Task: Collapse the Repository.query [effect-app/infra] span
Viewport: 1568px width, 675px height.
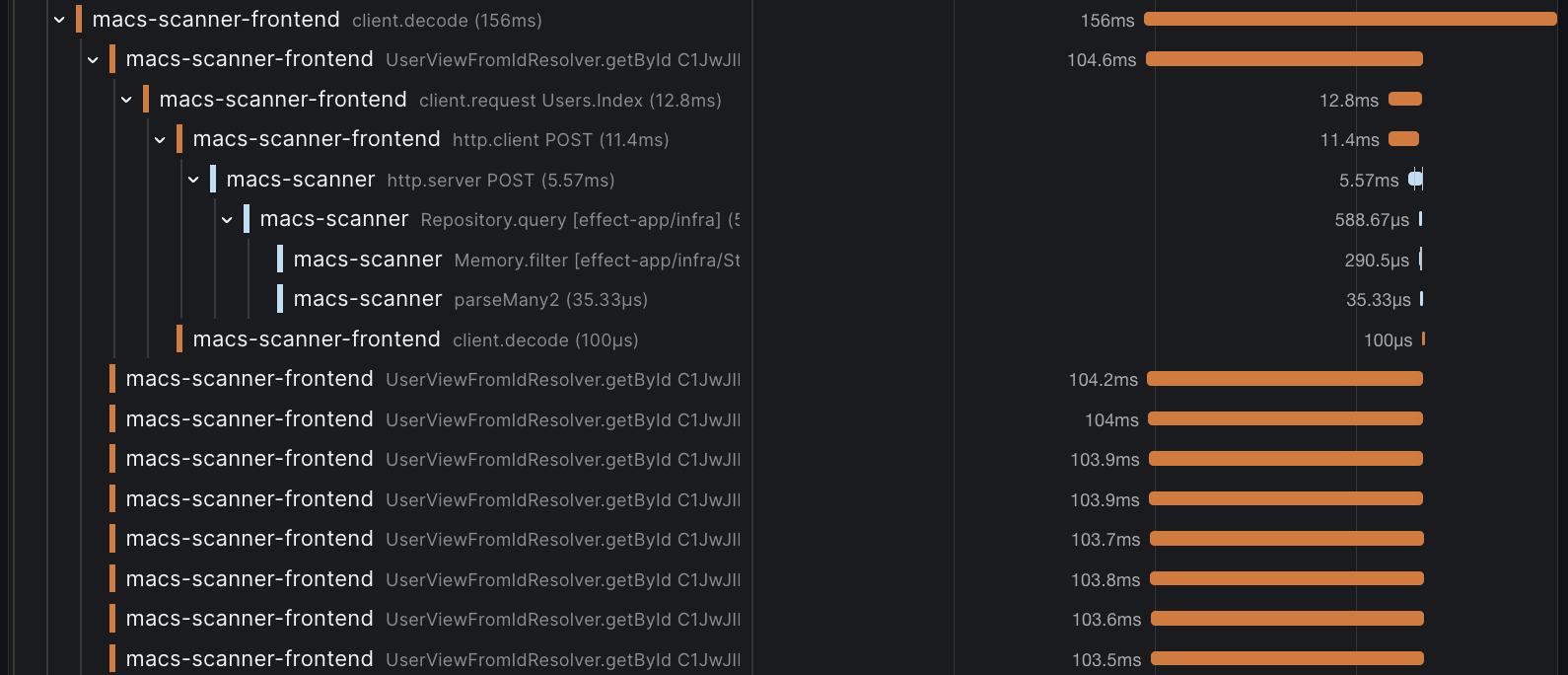Action: (227, 219)
